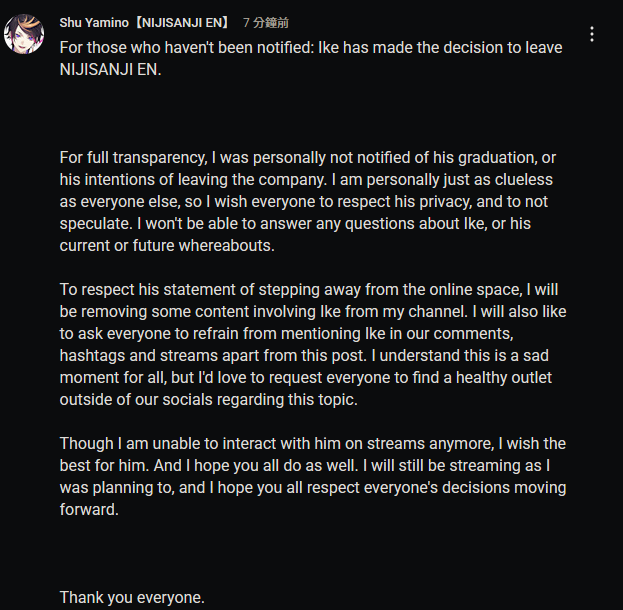Click the line starting "speculate. I won't be able"
The width and height of the screenshot is (623, 610).
pyautogui.click(x=295, y=224)
